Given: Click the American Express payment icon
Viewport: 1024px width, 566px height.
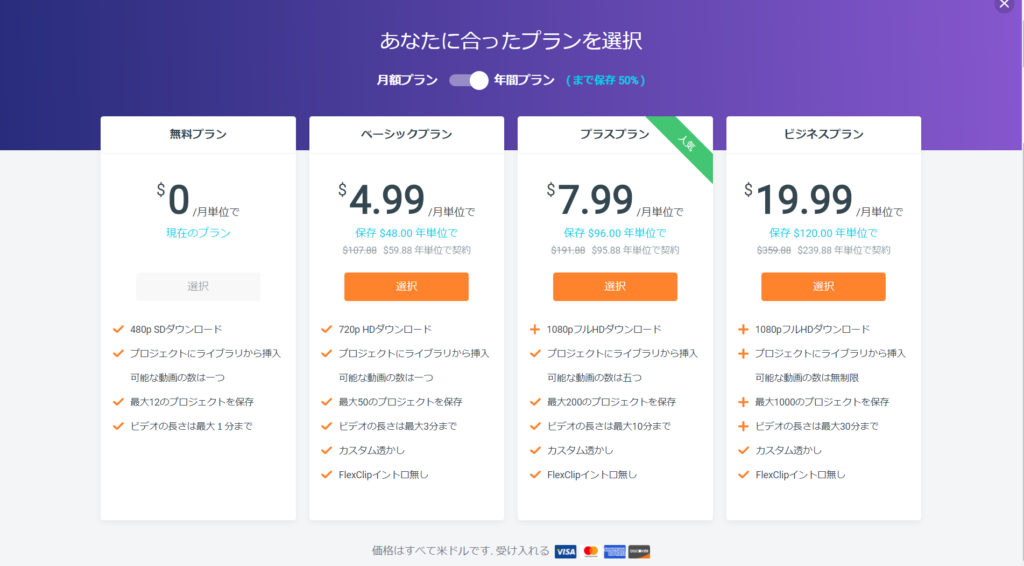Looking at the screenshot, I should tap(615, 552).
